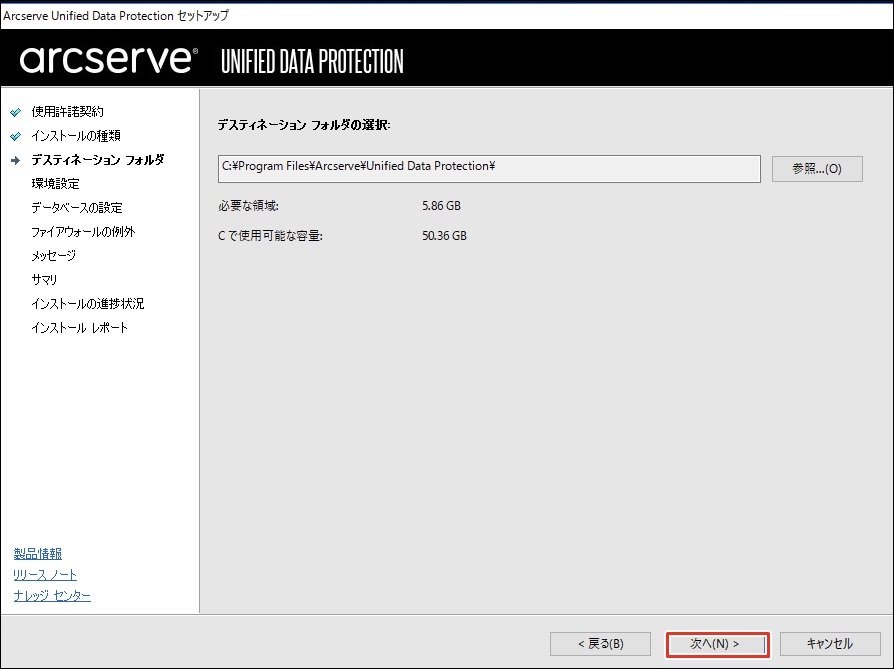The image size is (894, 669).
Task: Cancel setup with the キャンセル button
Action: 830,644
